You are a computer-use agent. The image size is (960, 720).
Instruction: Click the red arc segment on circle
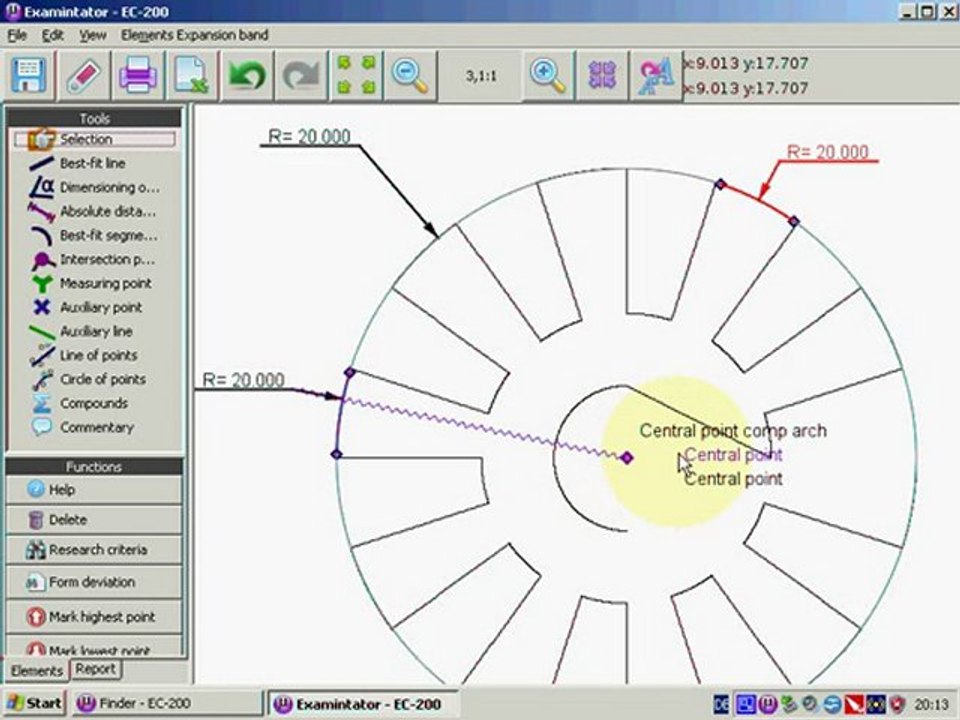759,199
